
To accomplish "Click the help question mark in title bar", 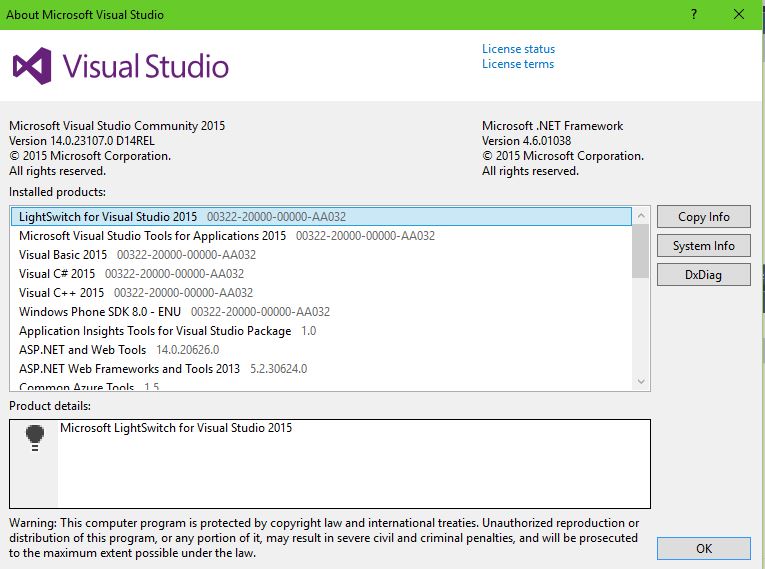I will [694, 14].
